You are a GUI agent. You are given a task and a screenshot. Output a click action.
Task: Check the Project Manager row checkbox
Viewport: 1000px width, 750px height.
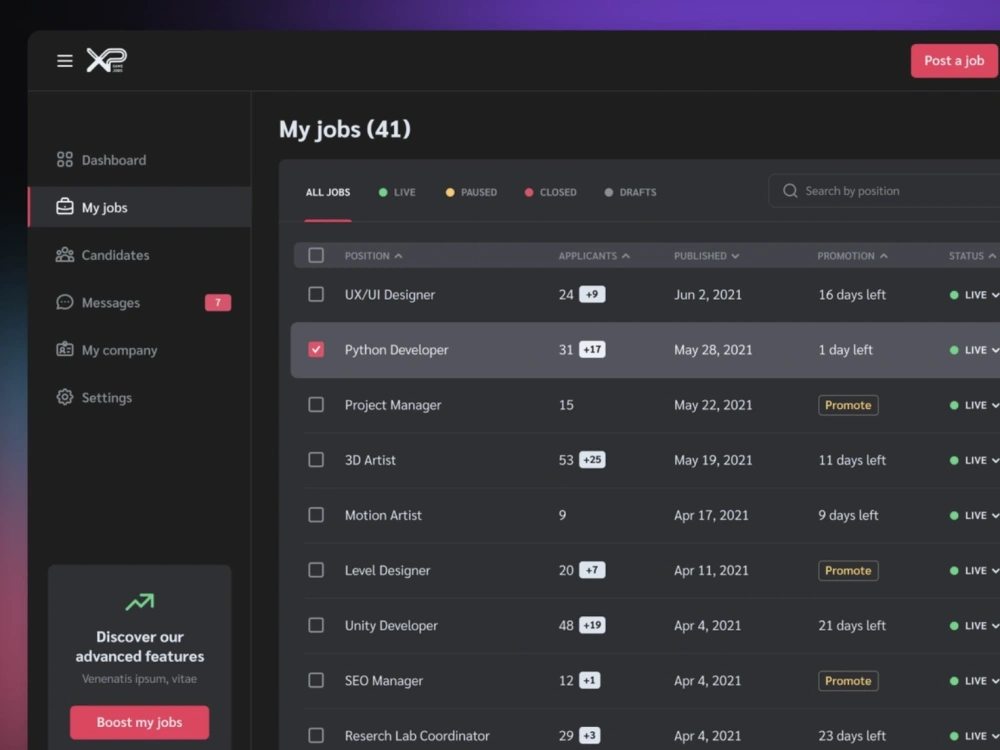click(316, 404)
